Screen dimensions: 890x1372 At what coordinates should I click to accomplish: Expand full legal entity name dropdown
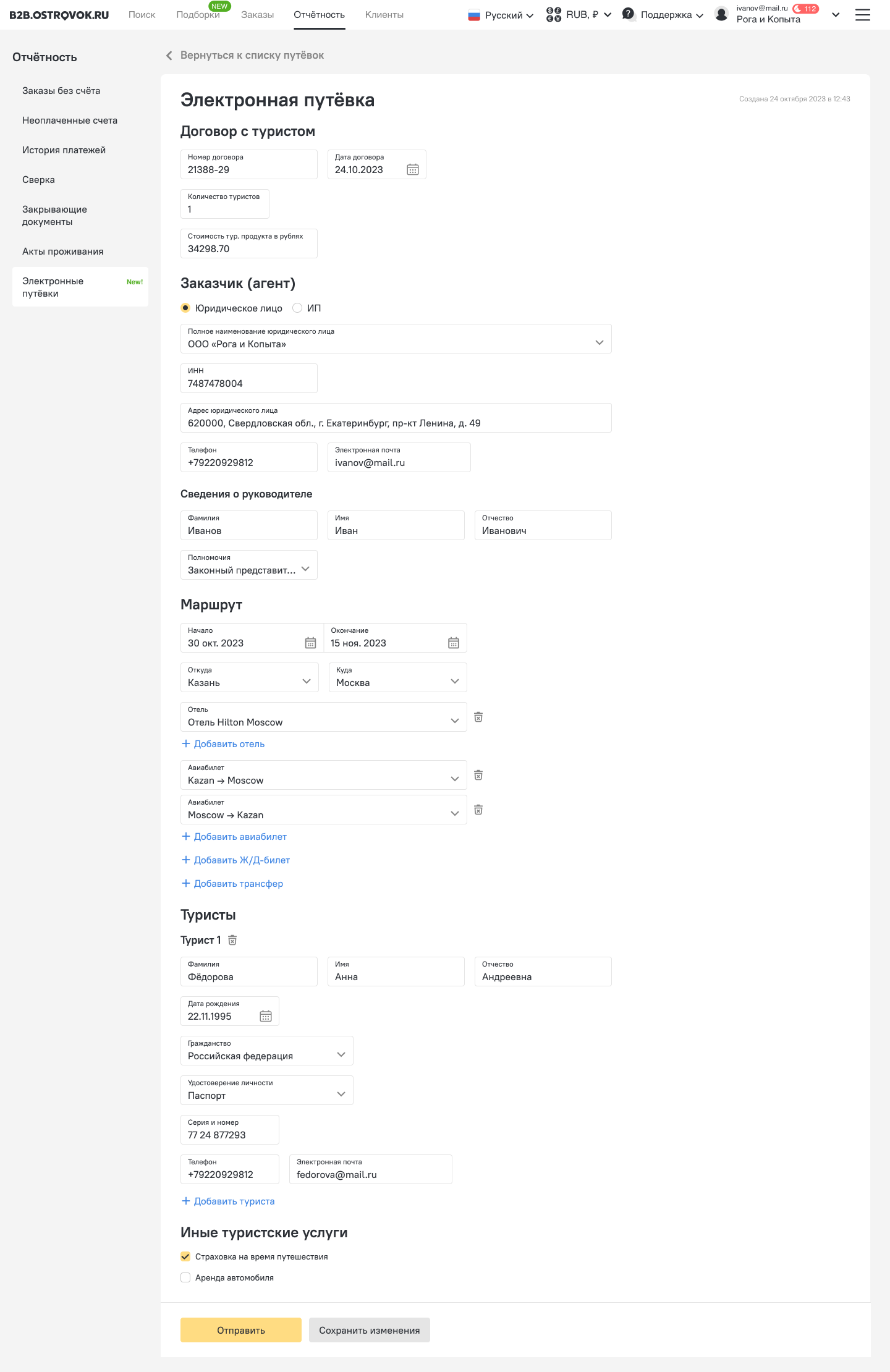[396, 339]
